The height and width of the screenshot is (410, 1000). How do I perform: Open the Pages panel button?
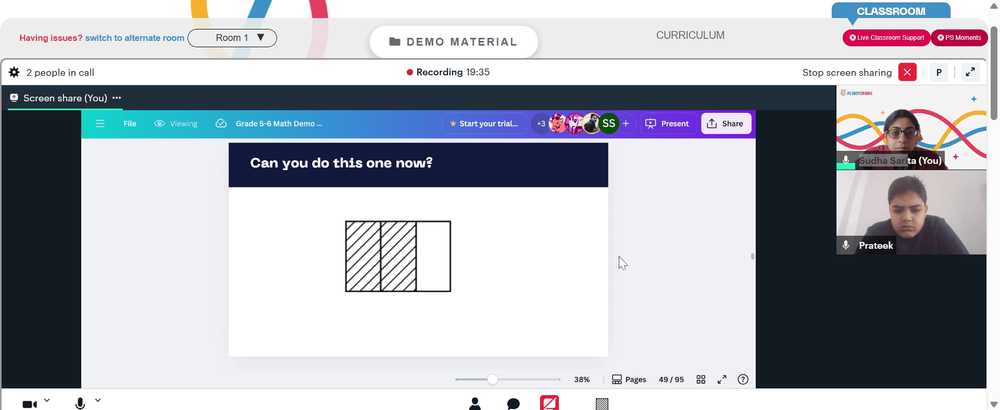click(x=629, y=379)
